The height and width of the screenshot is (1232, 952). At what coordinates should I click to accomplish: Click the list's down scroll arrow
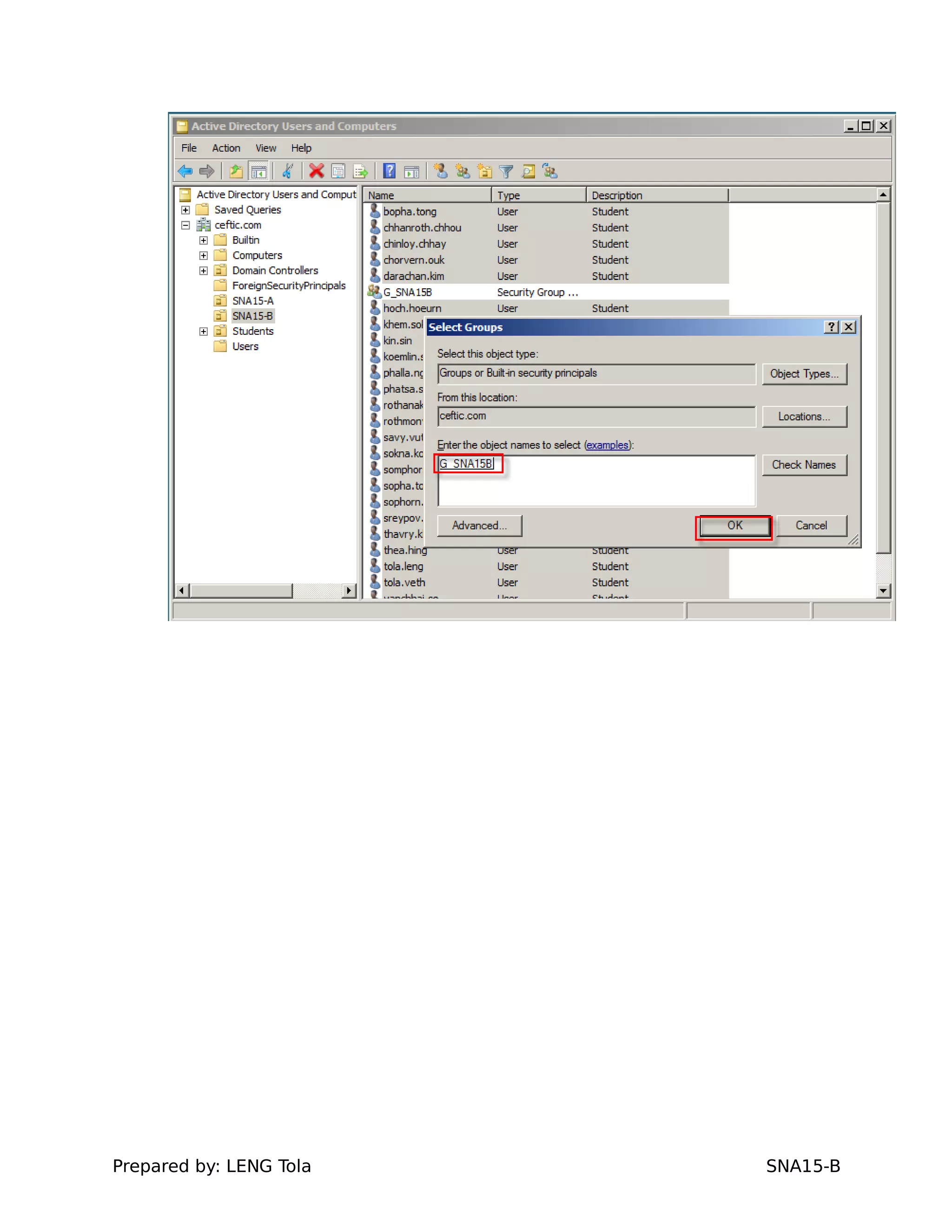(883, 590)
